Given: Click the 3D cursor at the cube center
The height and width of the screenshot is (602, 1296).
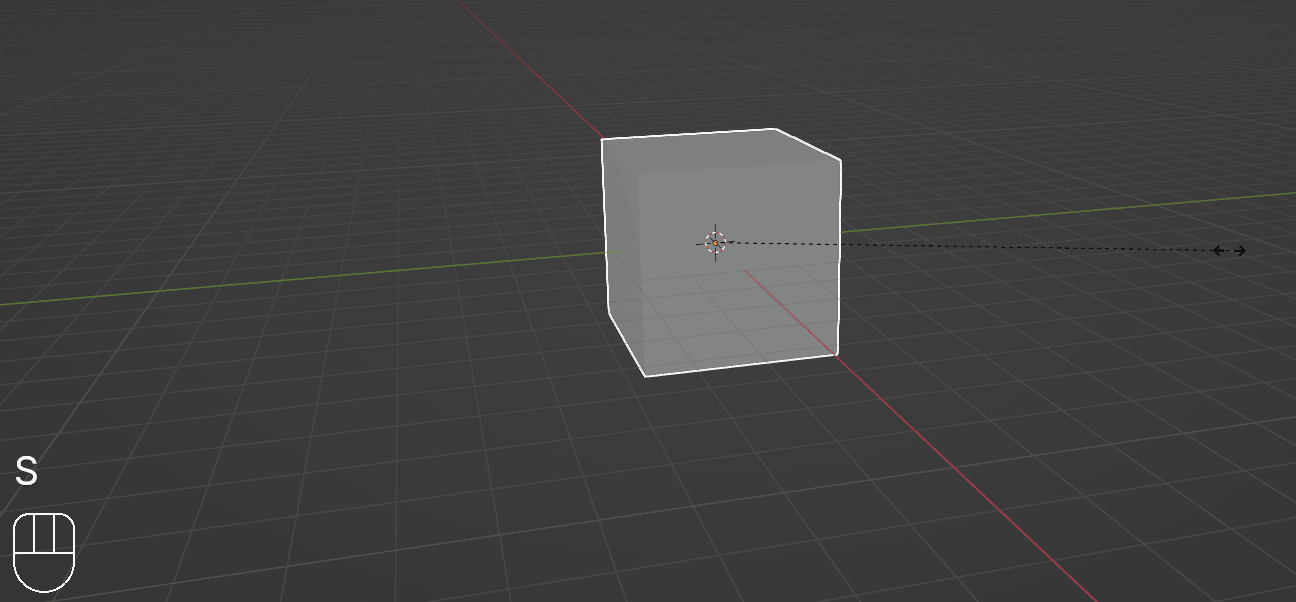Looking at the screenshot, I should pyautogui.click(x=715, y=243).
